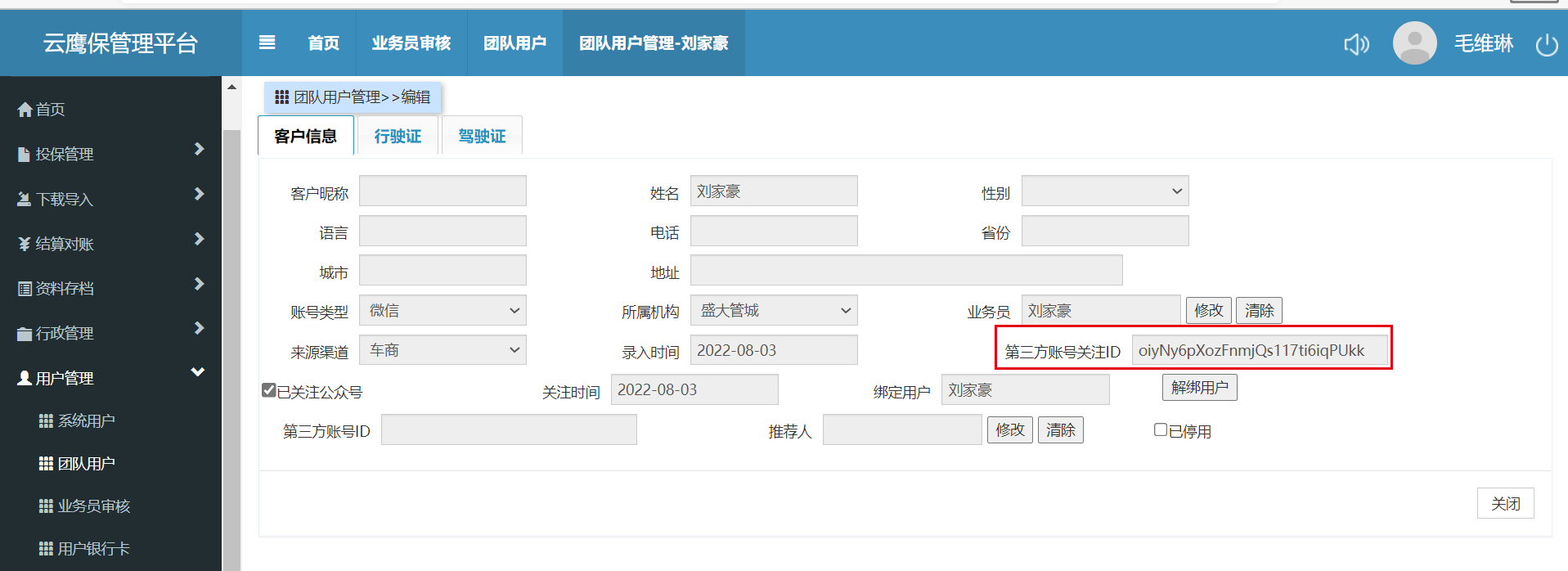1568x571 pixels.
Task: Toggle the hamburger menu icon in top bar
Action: pos(267,43)
